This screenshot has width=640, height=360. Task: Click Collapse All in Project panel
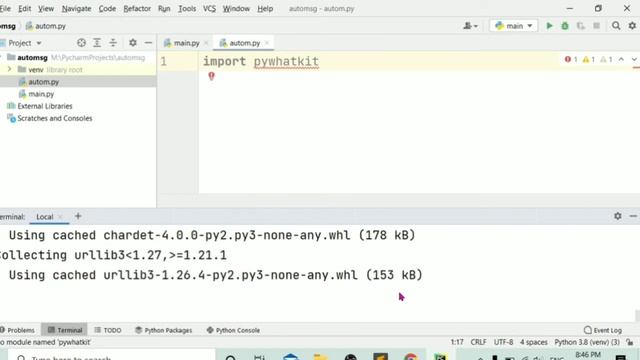point(113,42)
